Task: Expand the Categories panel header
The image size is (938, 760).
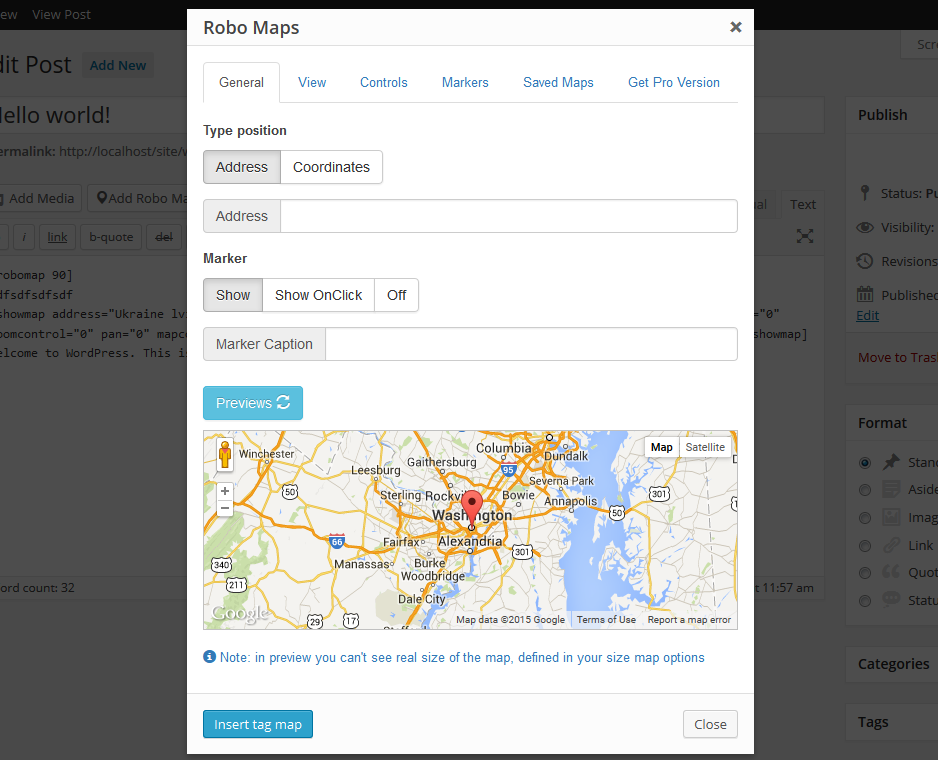Action: tap(892, 664)
